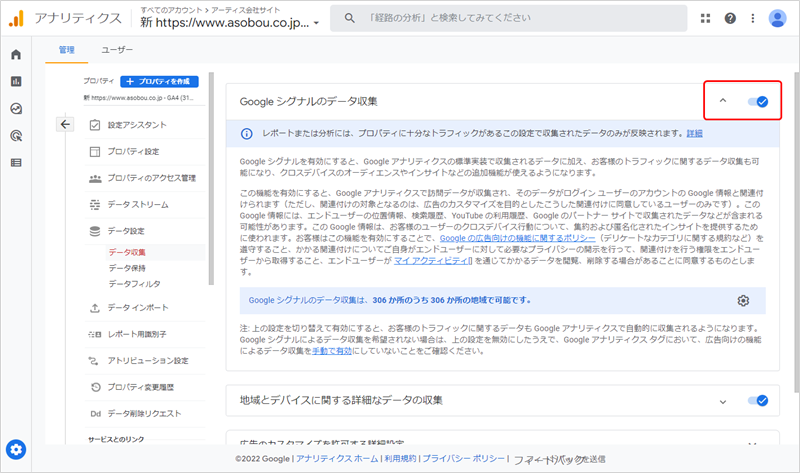The height and width of the screenshot is (473, 800).
Task: Open the Explore icon in sidebar
Action: point(16,109)
